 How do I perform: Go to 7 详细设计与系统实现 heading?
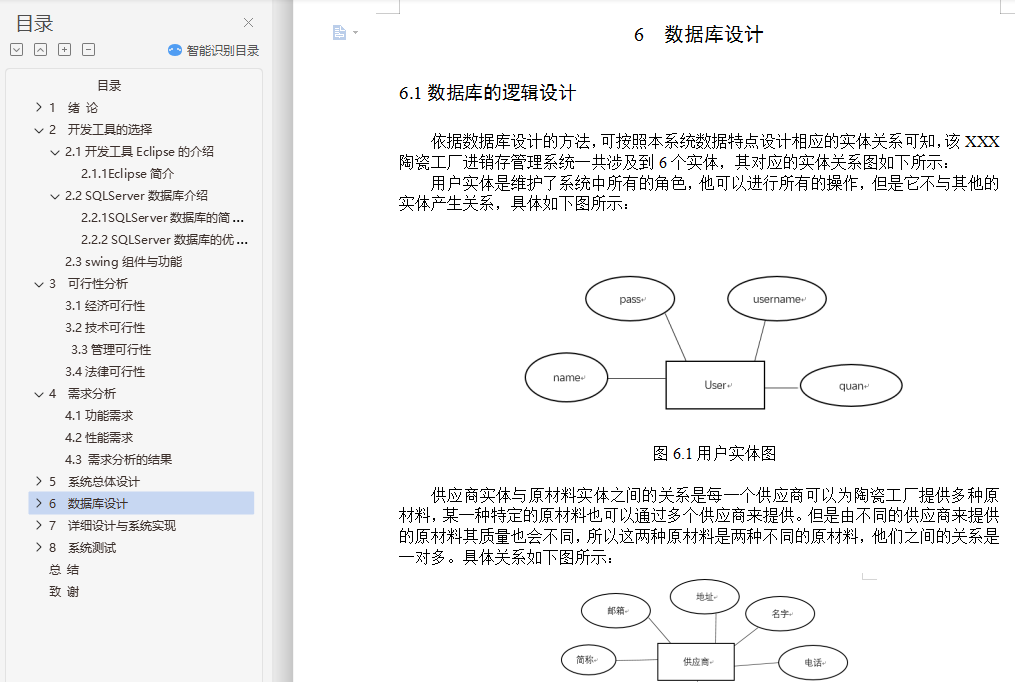point(113,525)
